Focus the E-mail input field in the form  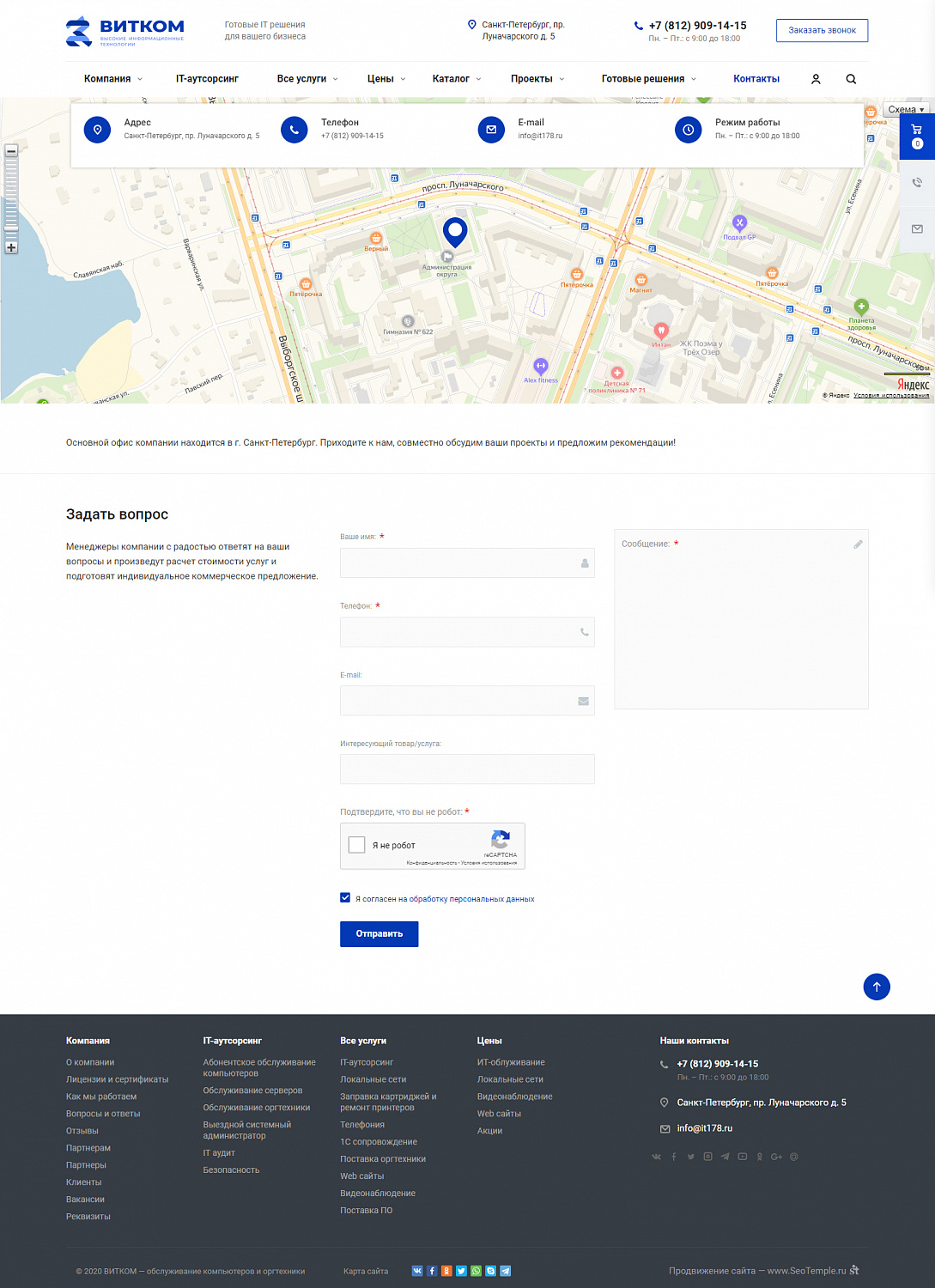pos(467,701)
